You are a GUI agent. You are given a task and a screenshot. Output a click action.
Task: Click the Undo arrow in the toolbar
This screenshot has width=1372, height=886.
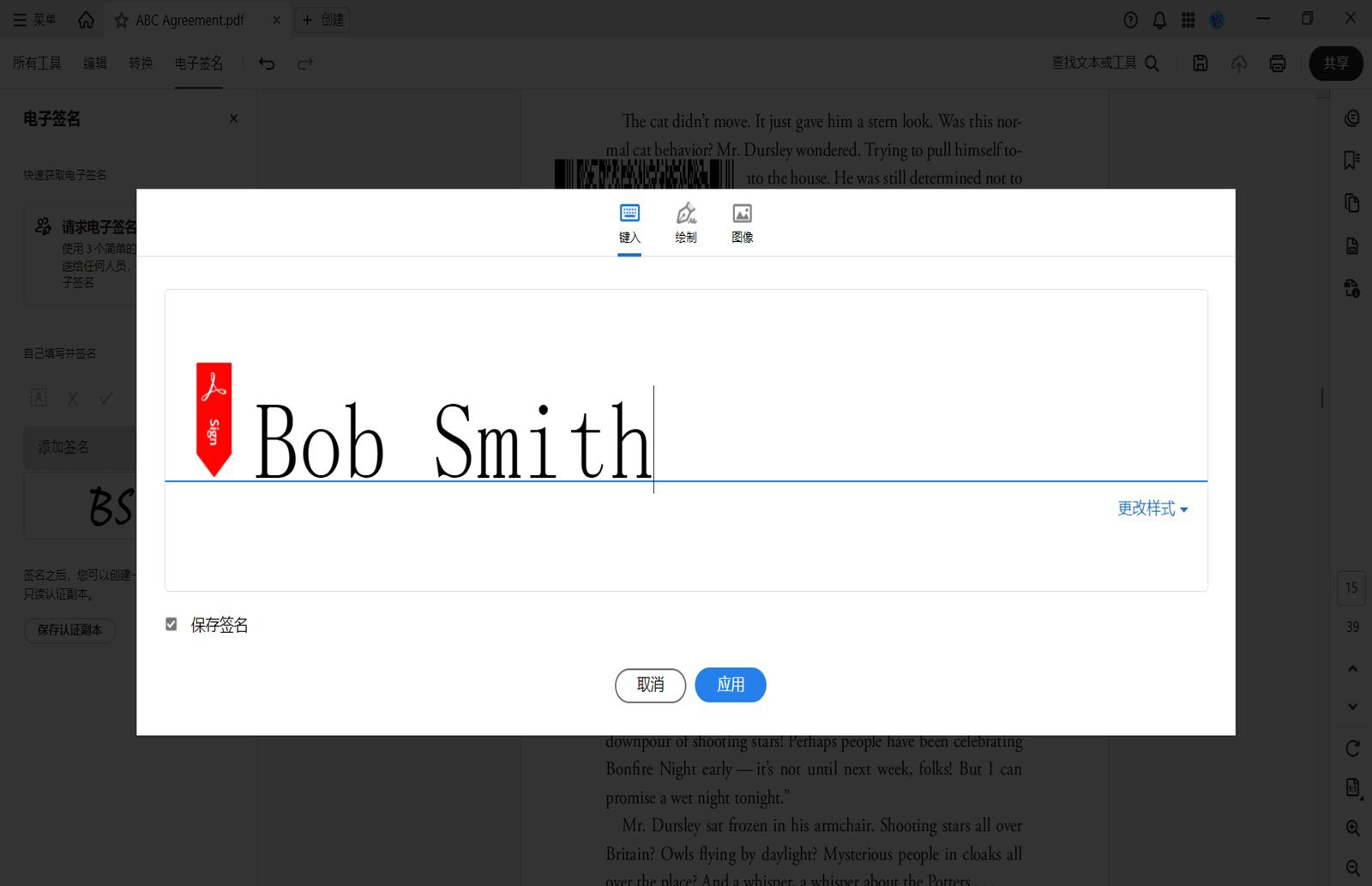267,63
